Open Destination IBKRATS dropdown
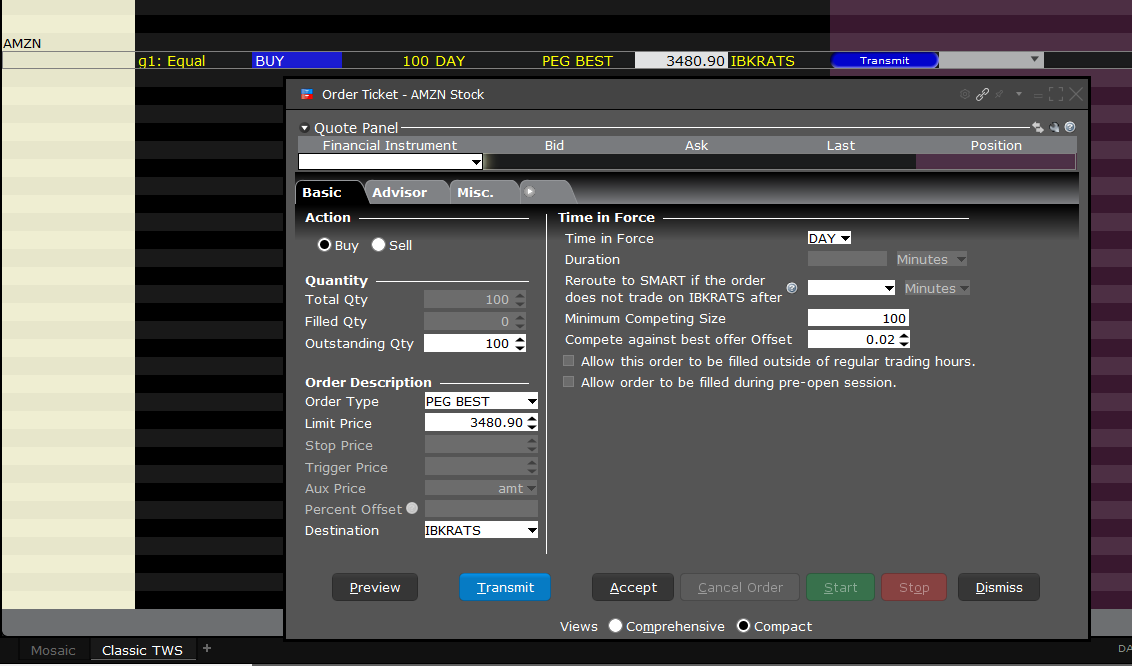 click(532, 530)
